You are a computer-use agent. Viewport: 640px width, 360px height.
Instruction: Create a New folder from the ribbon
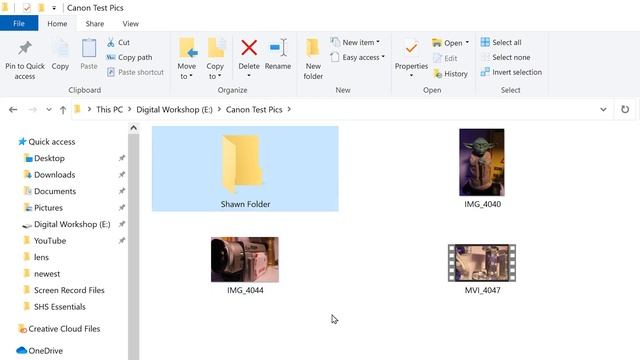point(313,59)
